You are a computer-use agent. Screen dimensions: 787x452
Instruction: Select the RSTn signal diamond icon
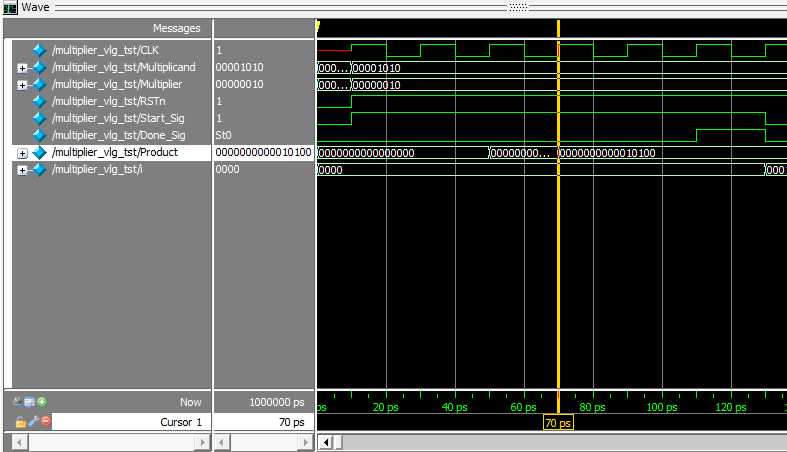pyautogui.click(x=39, y=101)
